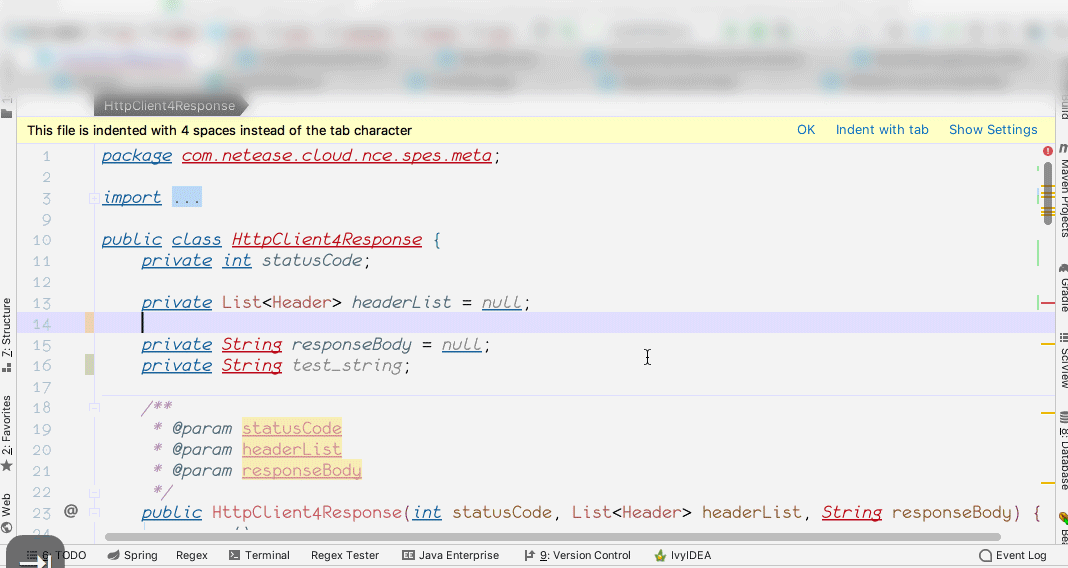
Task: Click the int keyword on line 11
Action: coord(237,260)
